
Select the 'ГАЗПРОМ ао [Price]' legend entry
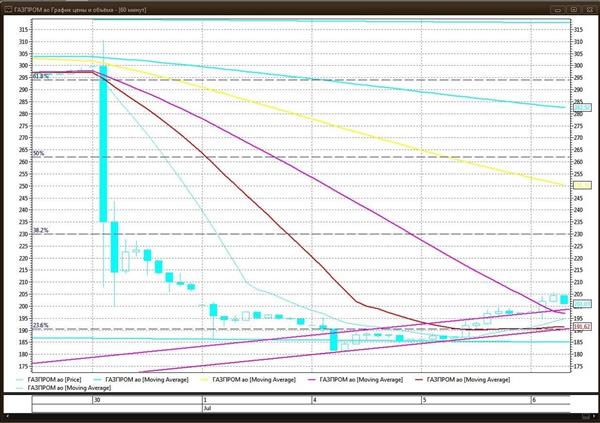[x=49, y=380]
